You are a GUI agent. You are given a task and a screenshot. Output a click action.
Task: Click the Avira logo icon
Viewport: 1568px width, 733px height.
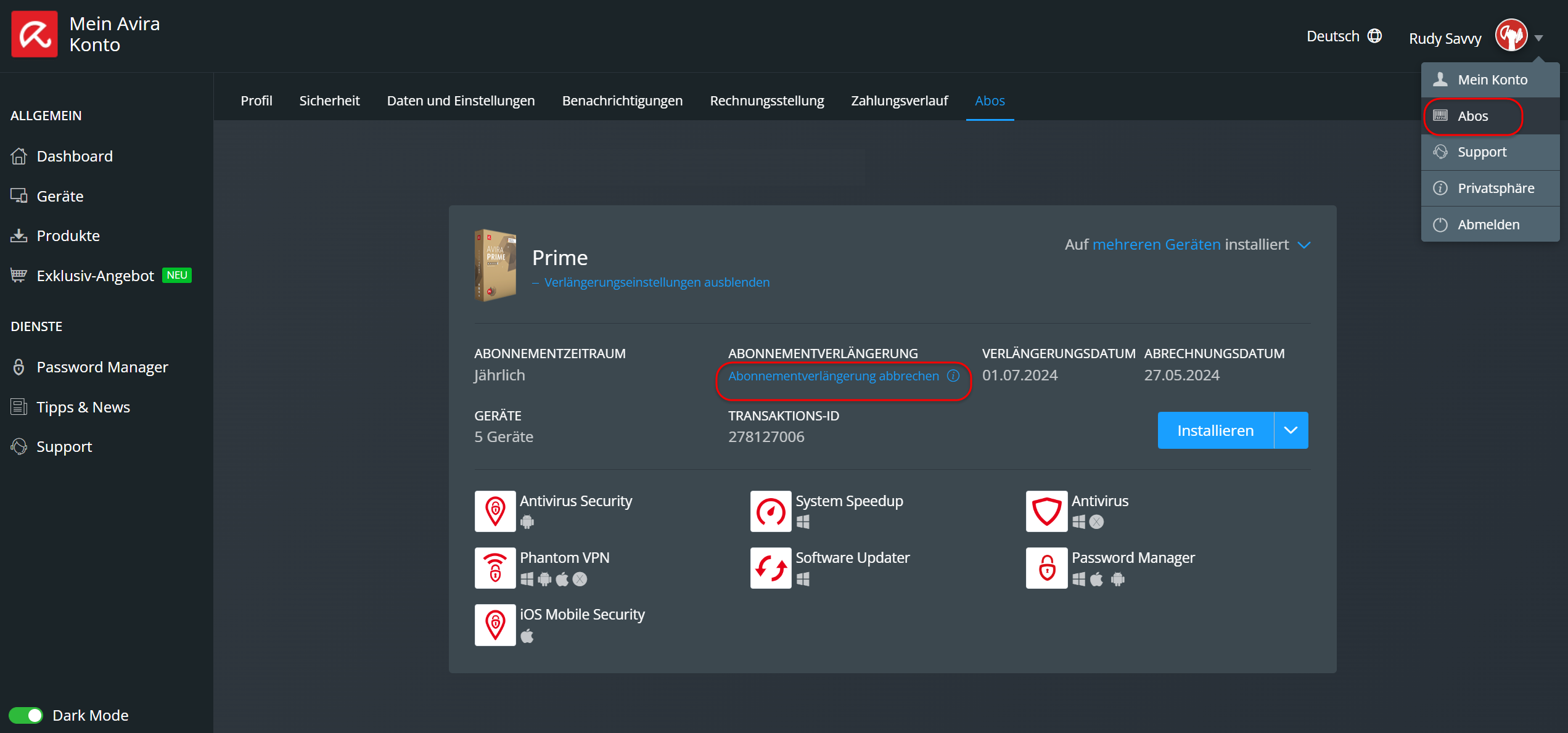click(x=35, y=34)
